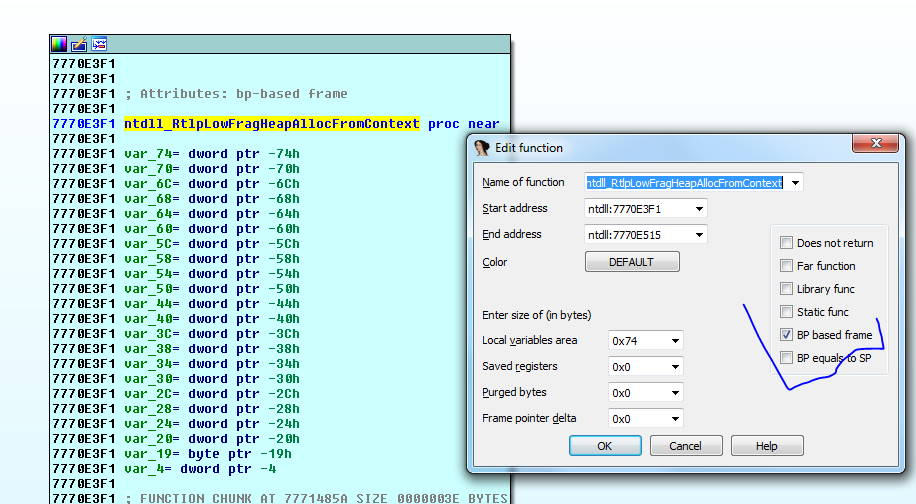Click the edit node pencil icon
The image size is (916, 504).
click(79, 44)
